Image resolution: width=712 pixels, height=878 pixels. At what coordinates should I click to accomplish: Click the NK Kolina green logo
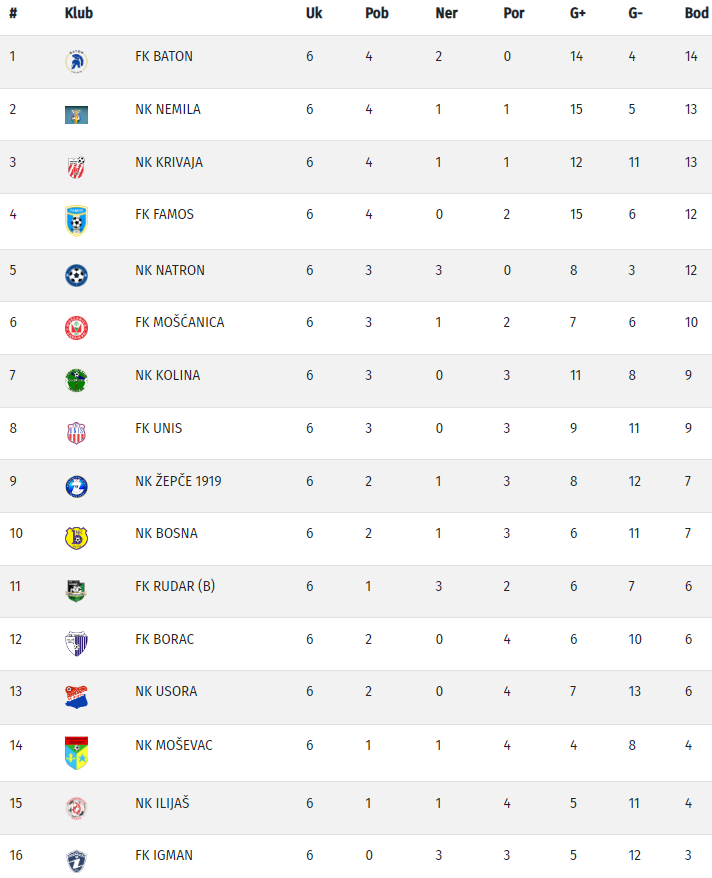pos(76,380)
